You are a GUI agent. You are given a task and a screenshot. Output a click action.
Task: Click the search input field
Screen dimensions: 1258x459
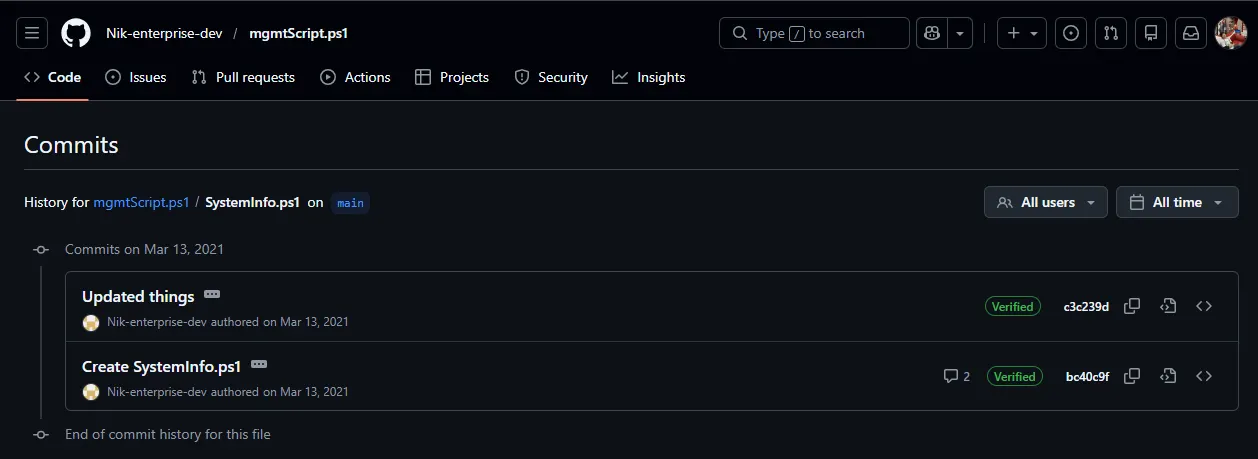[814, 33]
